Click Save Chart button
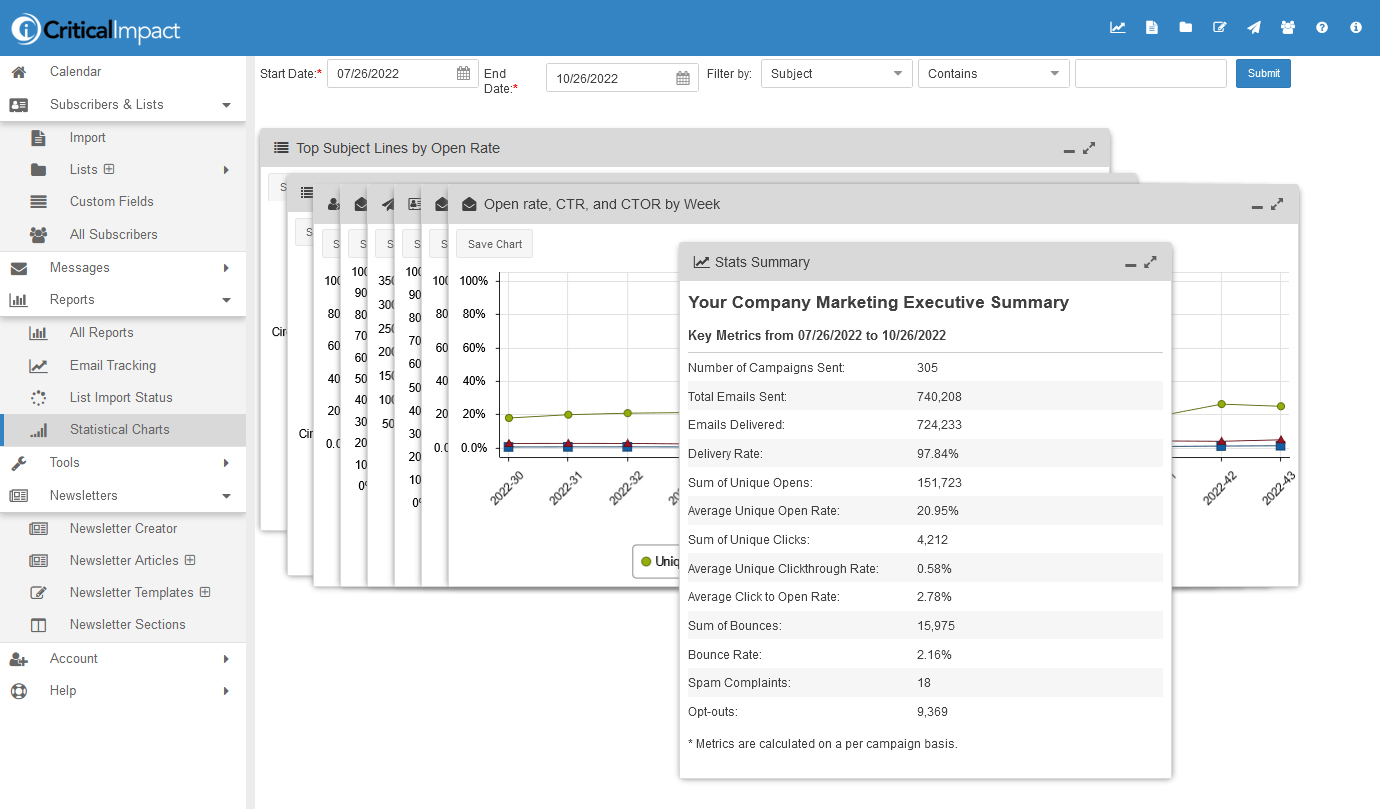This screenshot has height=809, width=1380. pos(495,244)
